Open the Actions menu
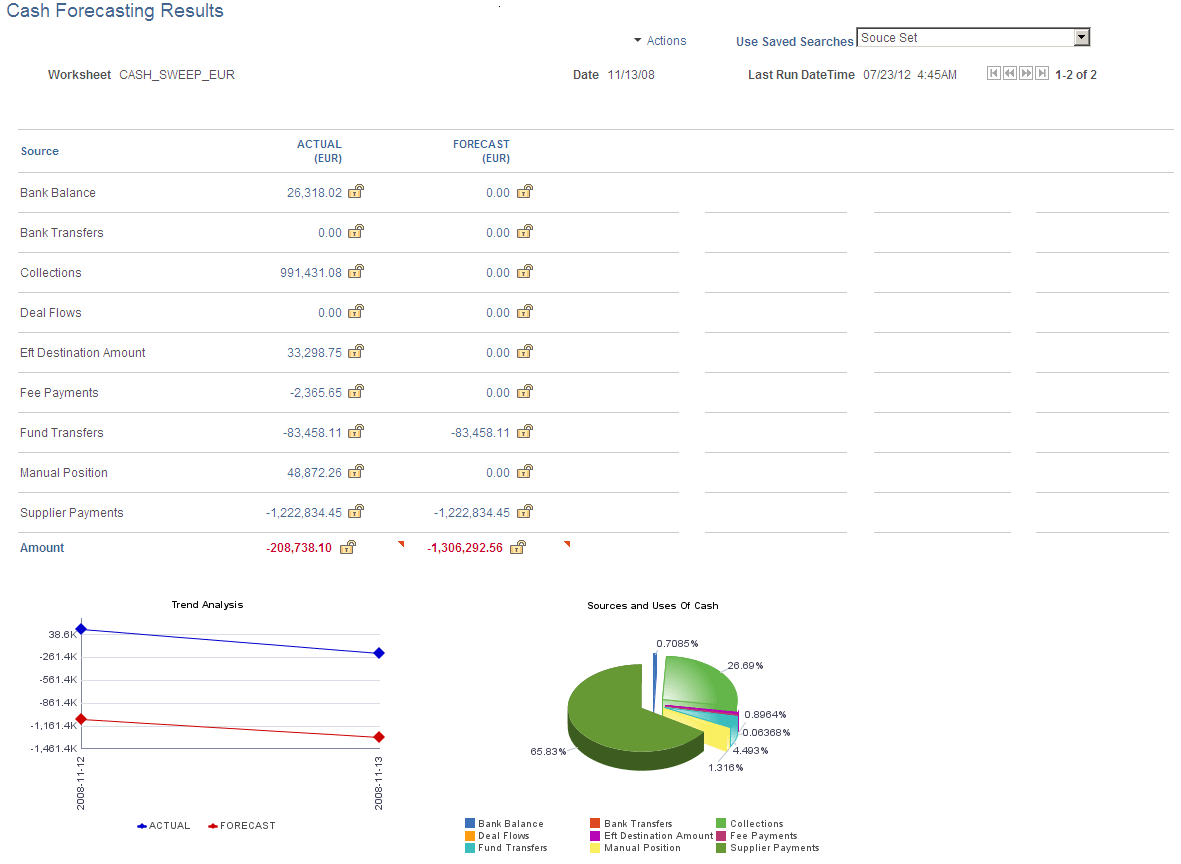 [660, 41]
